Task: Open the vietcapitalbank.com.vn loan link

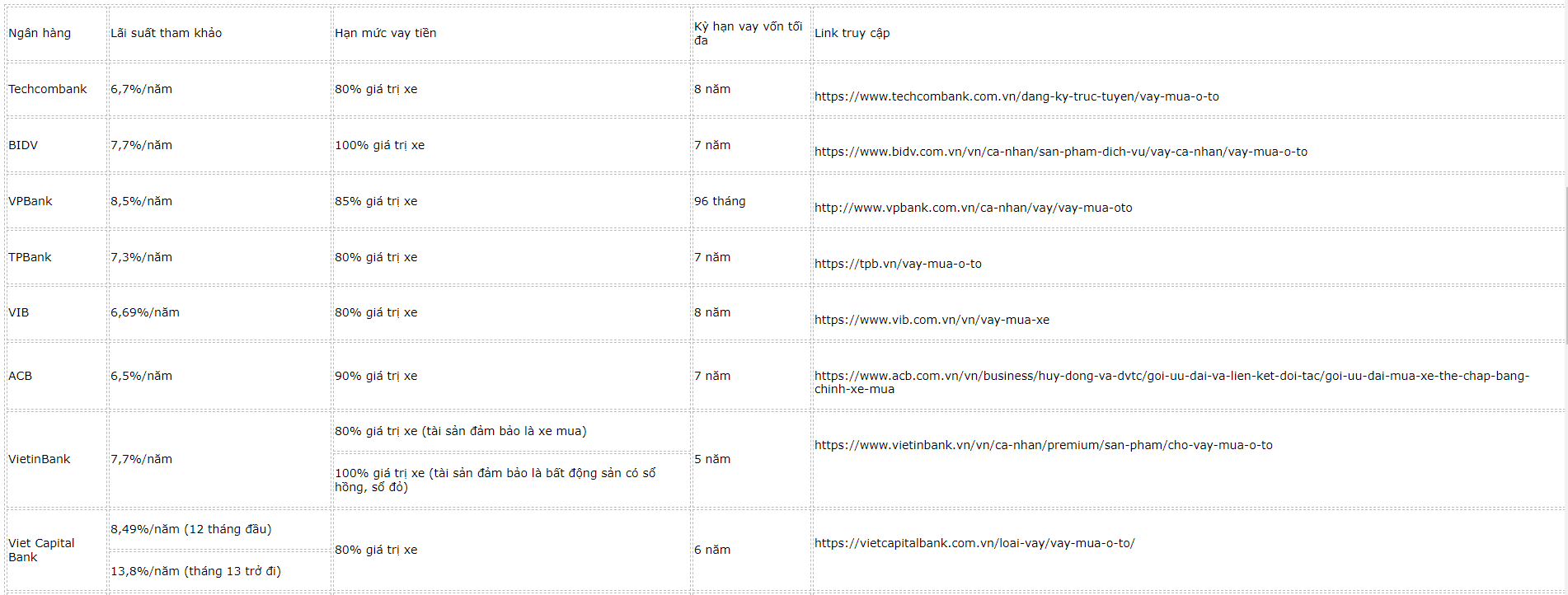Action: [x=974, y=543]
